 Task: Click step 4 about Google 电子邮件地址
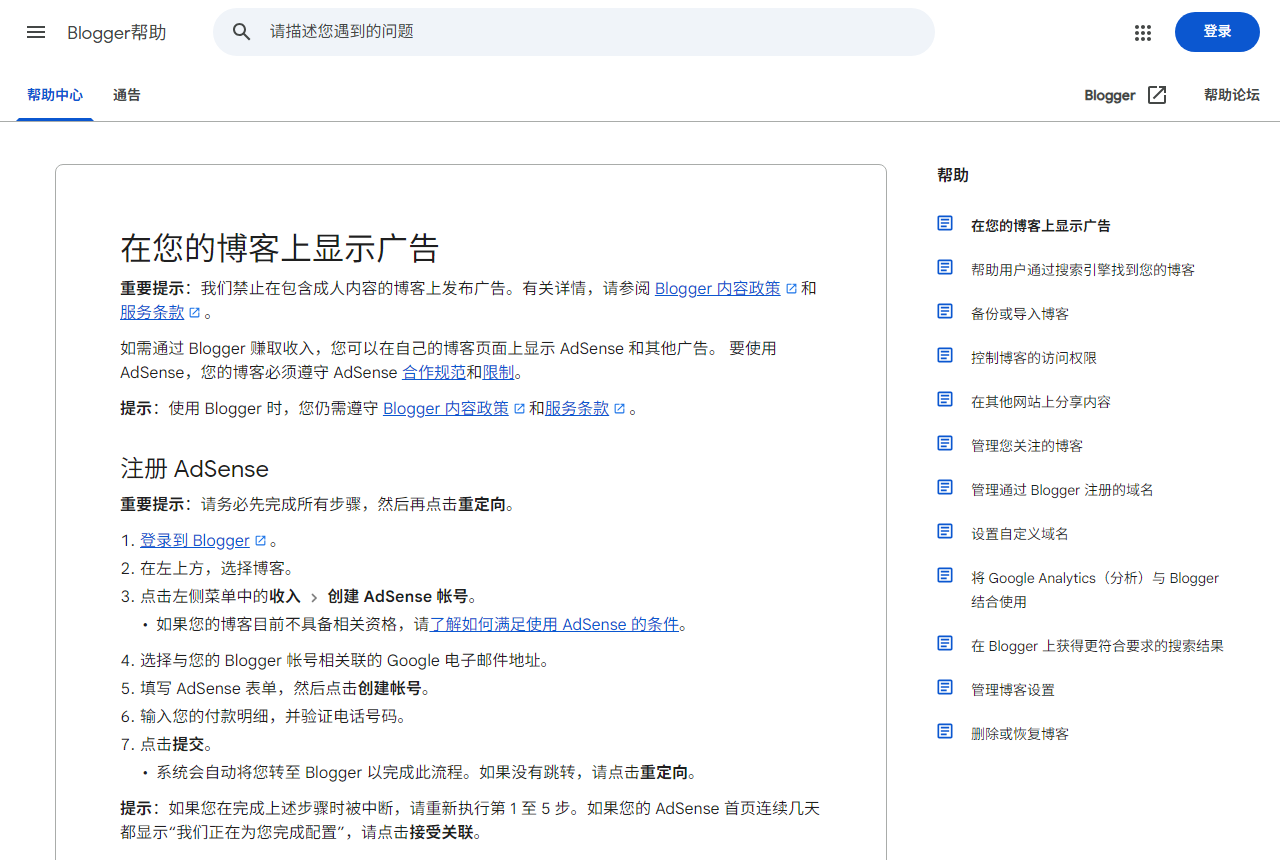coord(345,661)
